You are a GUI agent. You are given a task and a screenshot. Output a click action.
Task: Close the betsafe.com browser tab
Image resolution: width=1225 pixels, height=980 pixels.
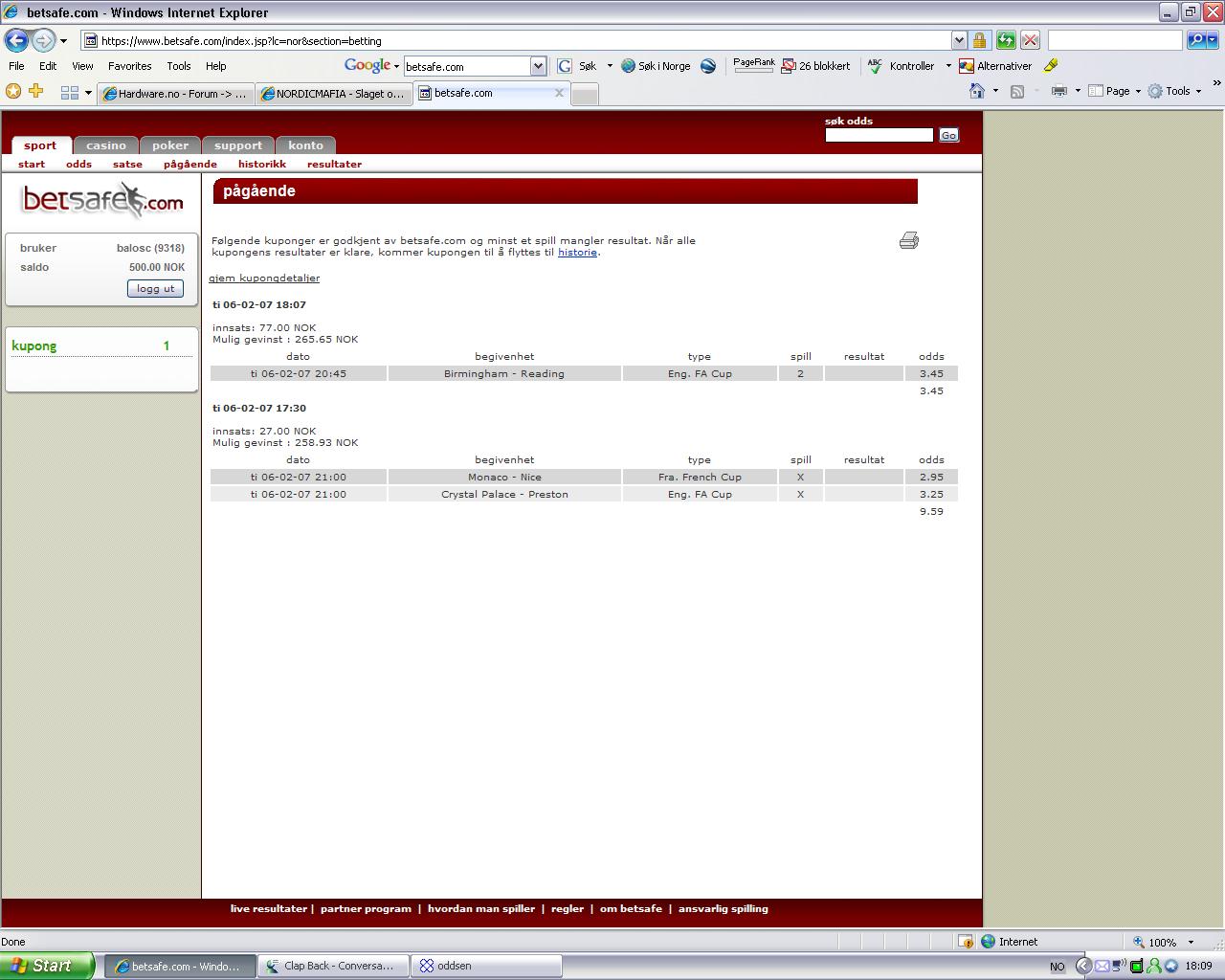point(559,93)
